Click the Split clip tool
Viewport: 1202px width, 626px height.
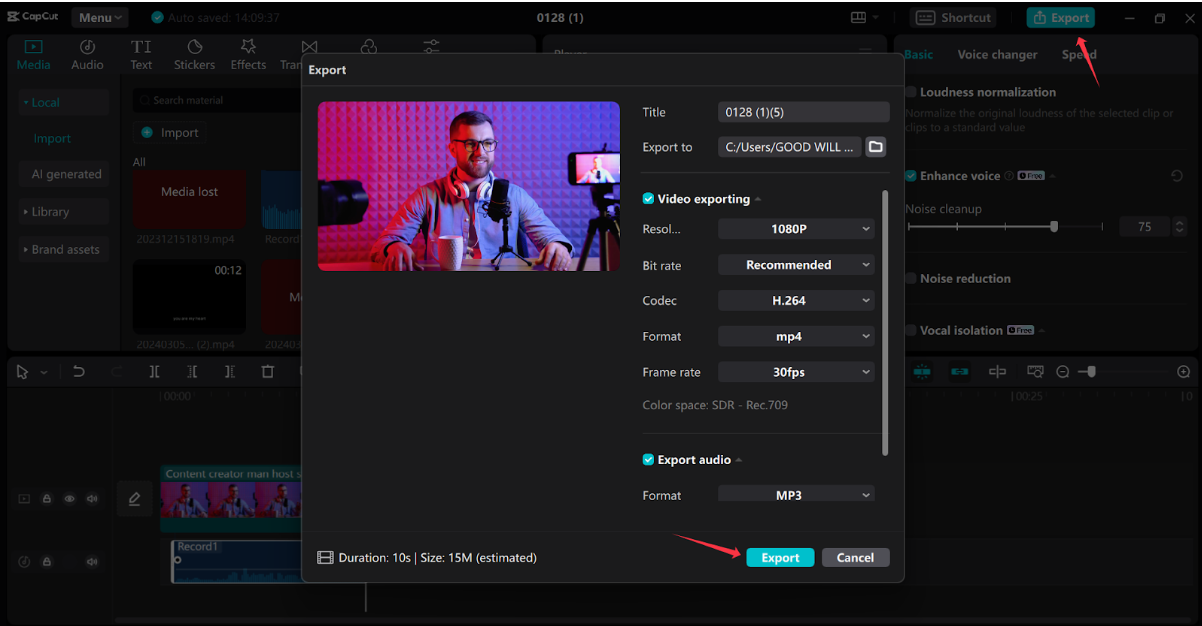click(x=154, y=372)
